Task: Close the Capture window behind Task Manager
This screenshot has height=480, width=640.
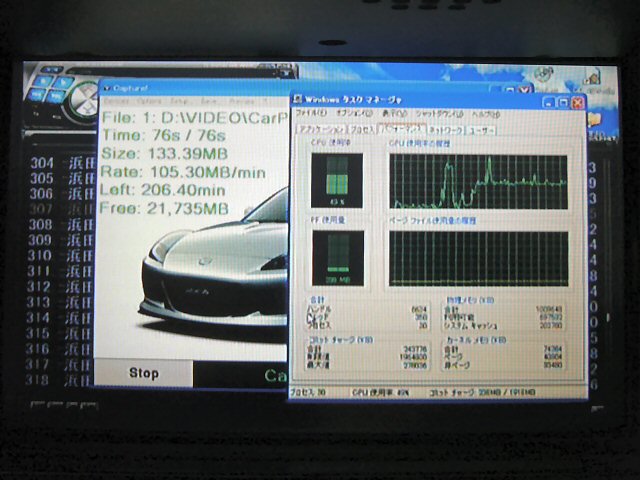Action: [525, 89]
